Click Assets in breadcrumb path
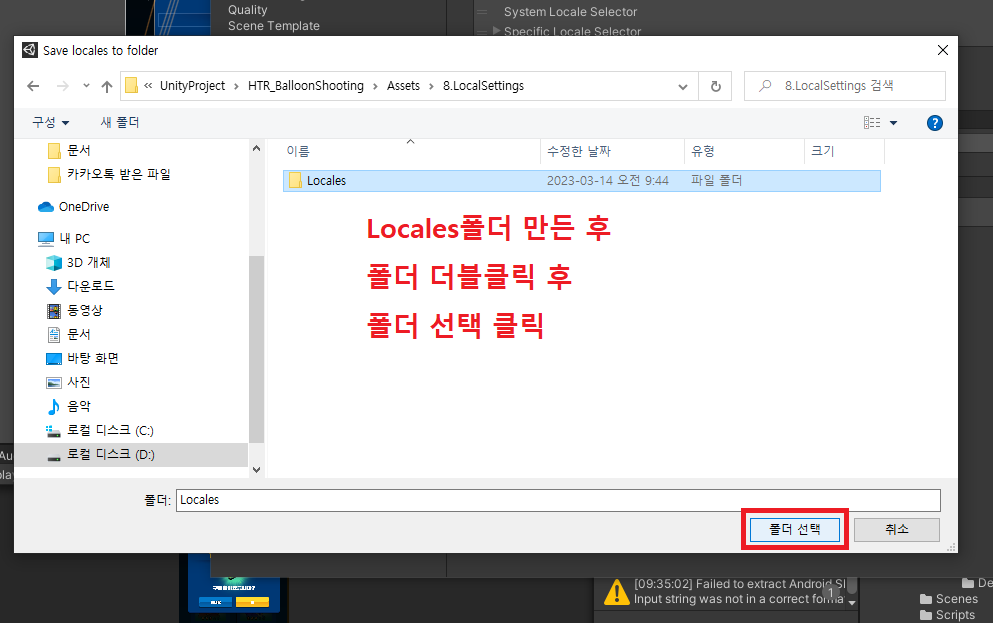This screenshot has width=993, height=623. 403,86
